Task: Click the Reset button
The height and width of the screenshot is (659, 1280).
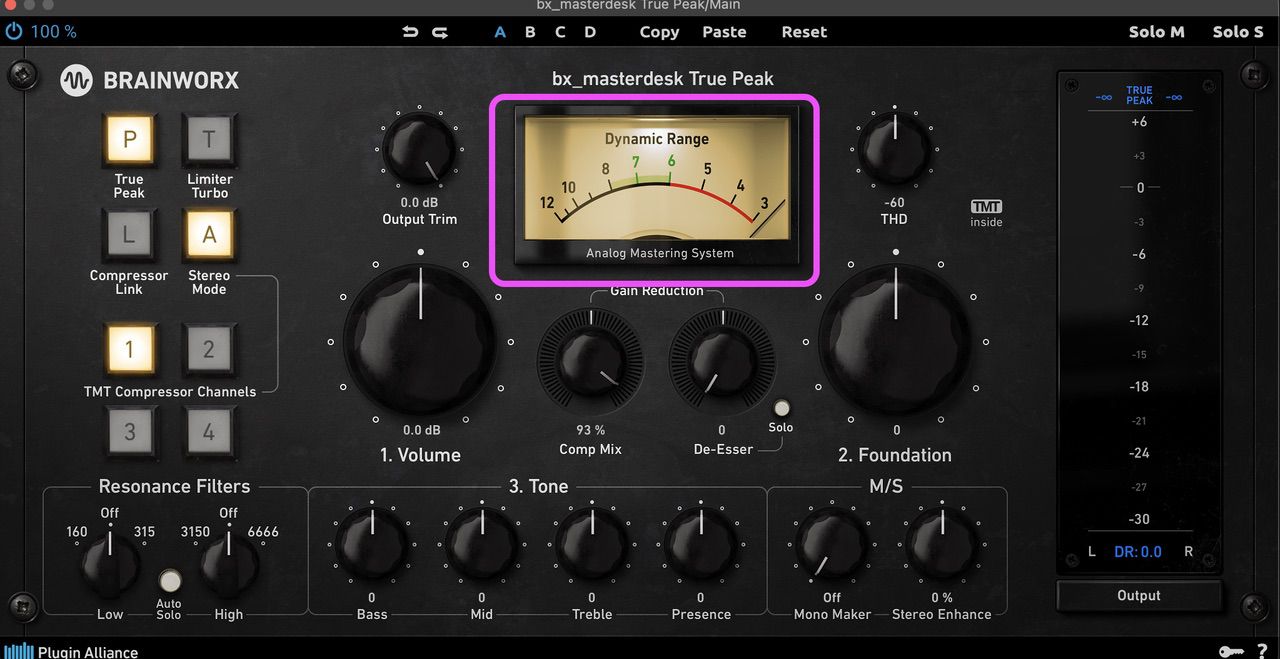Action: tap(804, 32)
